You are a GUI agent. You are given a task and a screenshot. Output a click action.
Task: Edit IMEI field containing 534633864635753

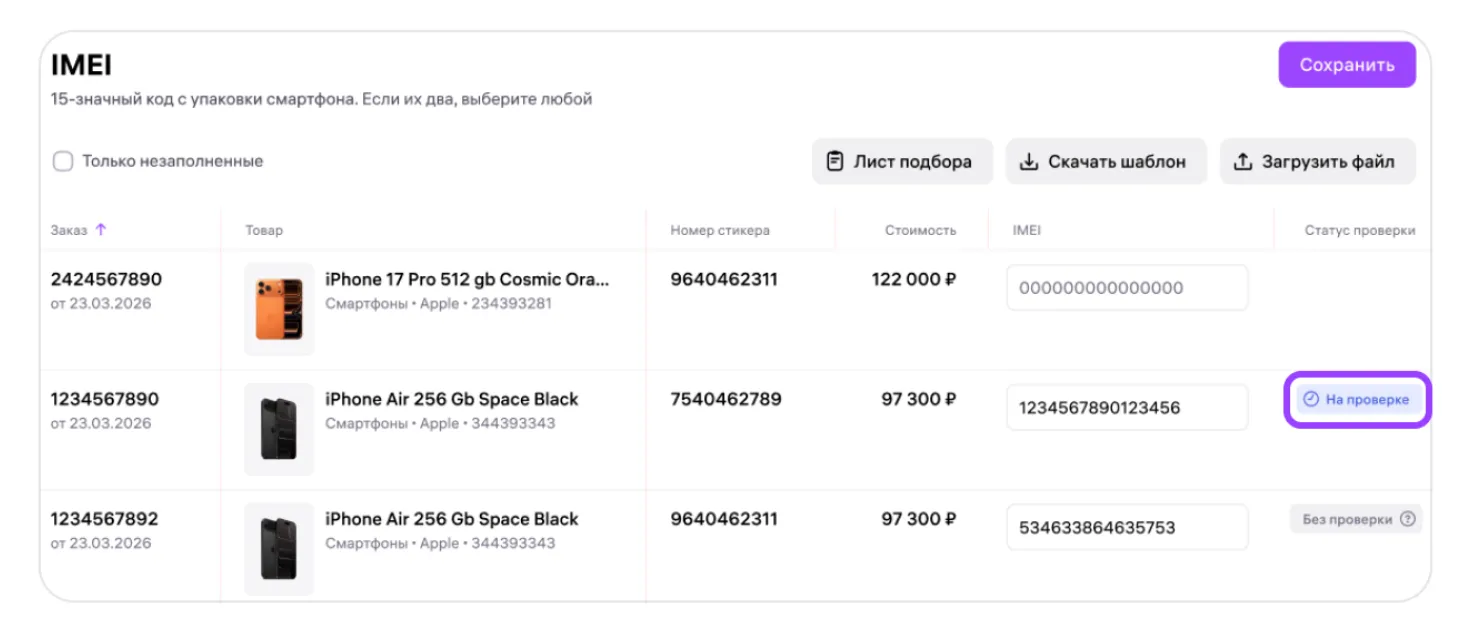[x=1127, y=528]
